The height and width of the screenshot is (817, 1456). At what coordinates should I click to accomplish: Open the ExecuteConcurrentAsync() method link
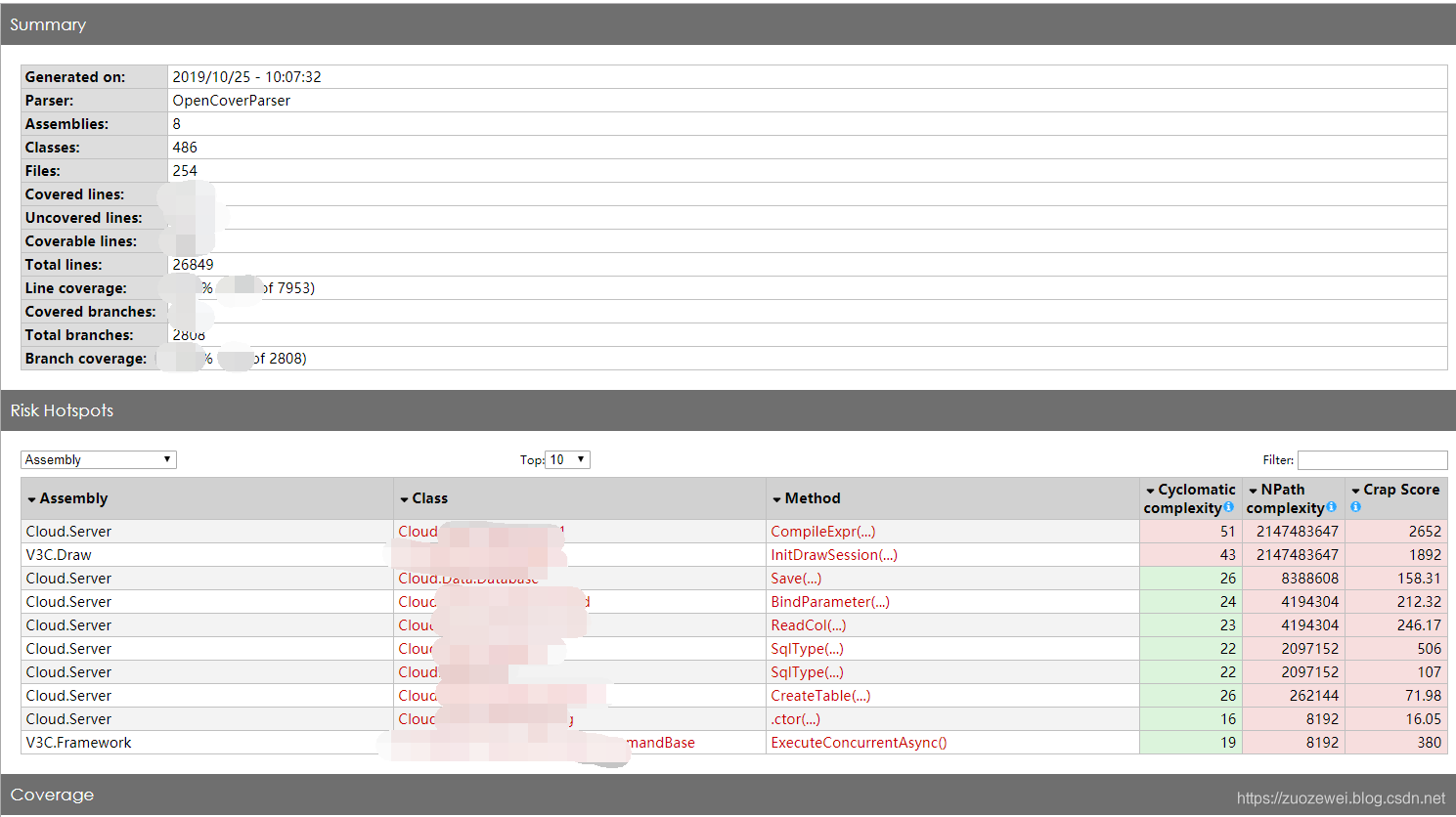pyautogui.click(x=859, y=743)
